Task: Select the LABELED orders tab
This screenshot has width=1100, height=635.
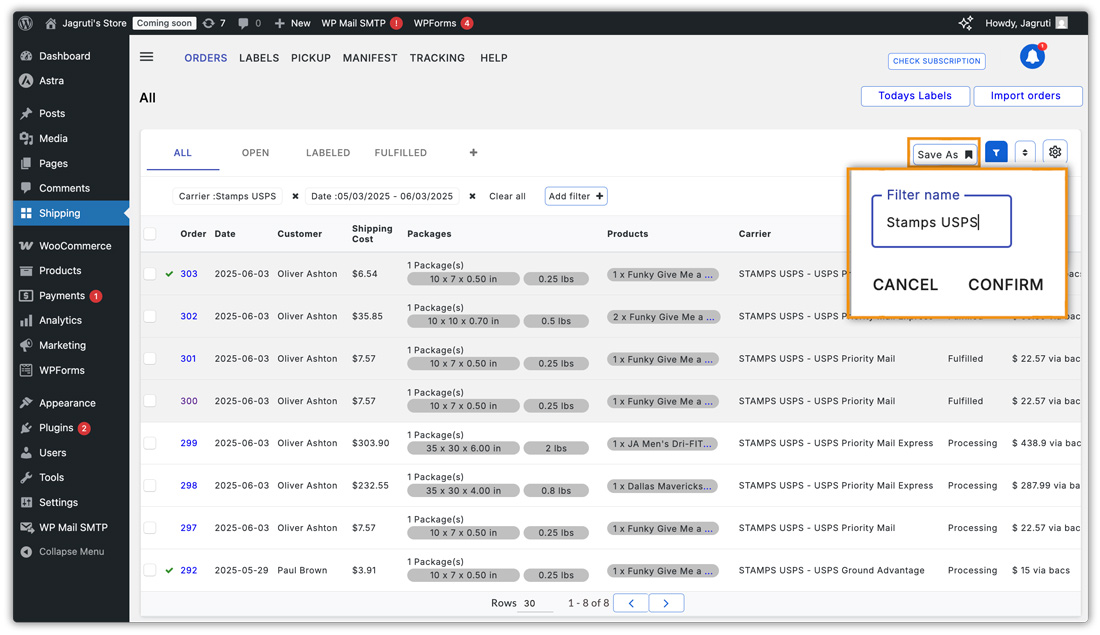Action: [x=328, y=152]
